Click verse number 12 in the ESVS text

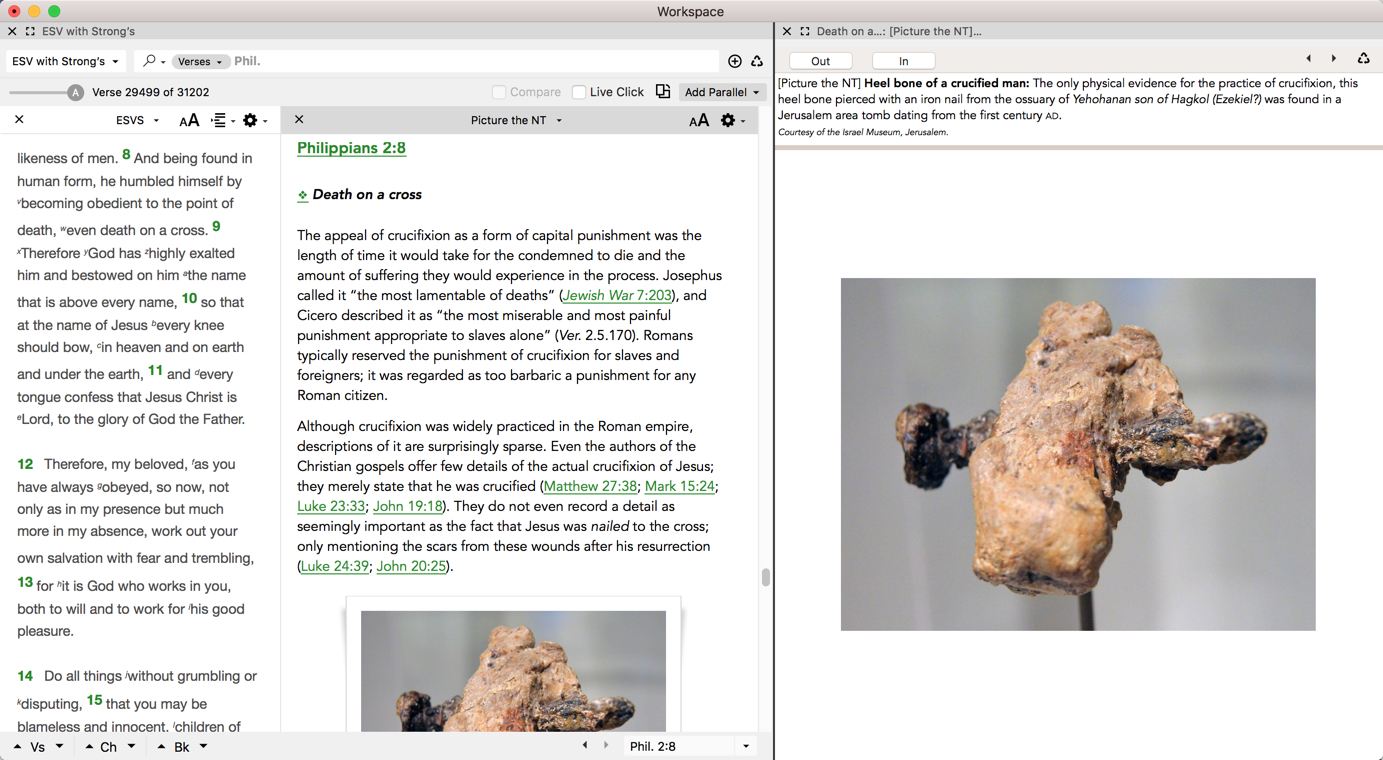click(25, 464)
